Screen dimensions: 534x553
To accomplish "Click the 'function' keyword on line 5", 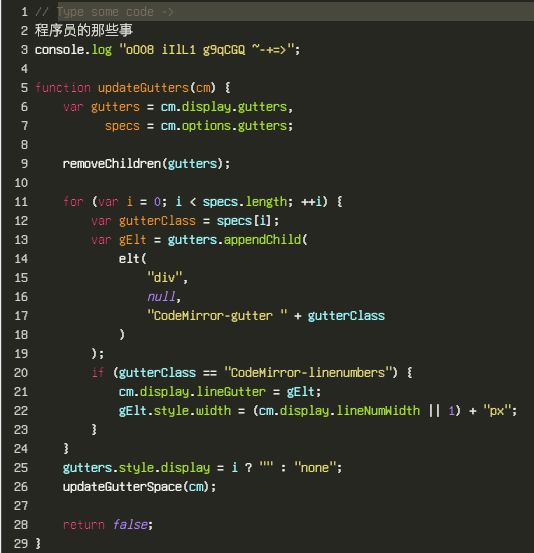I will [x=63, y=87].
